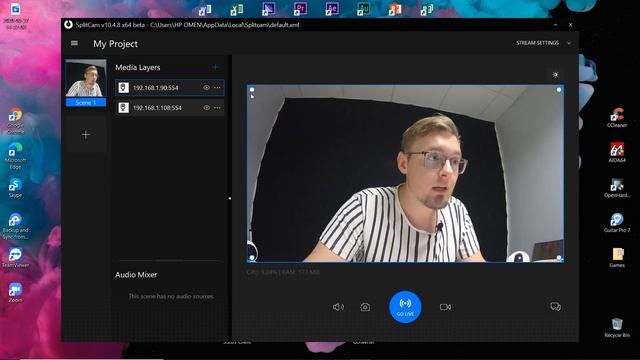Viewport: 640px width, 360px height.
Task: Click camera icon of the 192.168.1.90:554 layer
Action: [123, 87]
